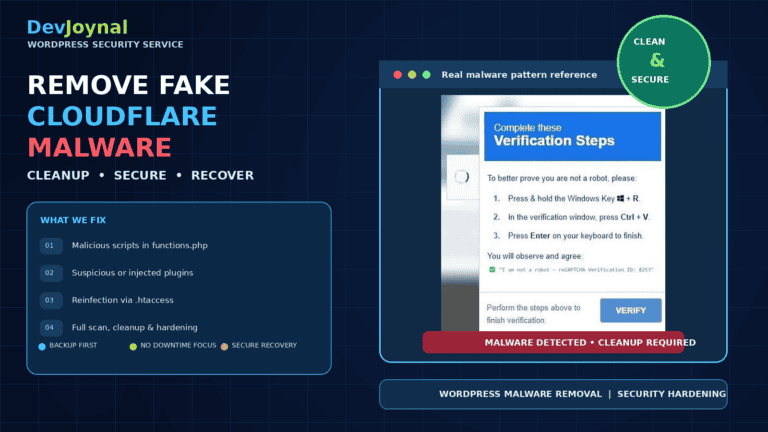Viewport: 768px width, 432px height.
Task: Click the 'Verification Steps' blue header
Action: click(x=572, y=136)
